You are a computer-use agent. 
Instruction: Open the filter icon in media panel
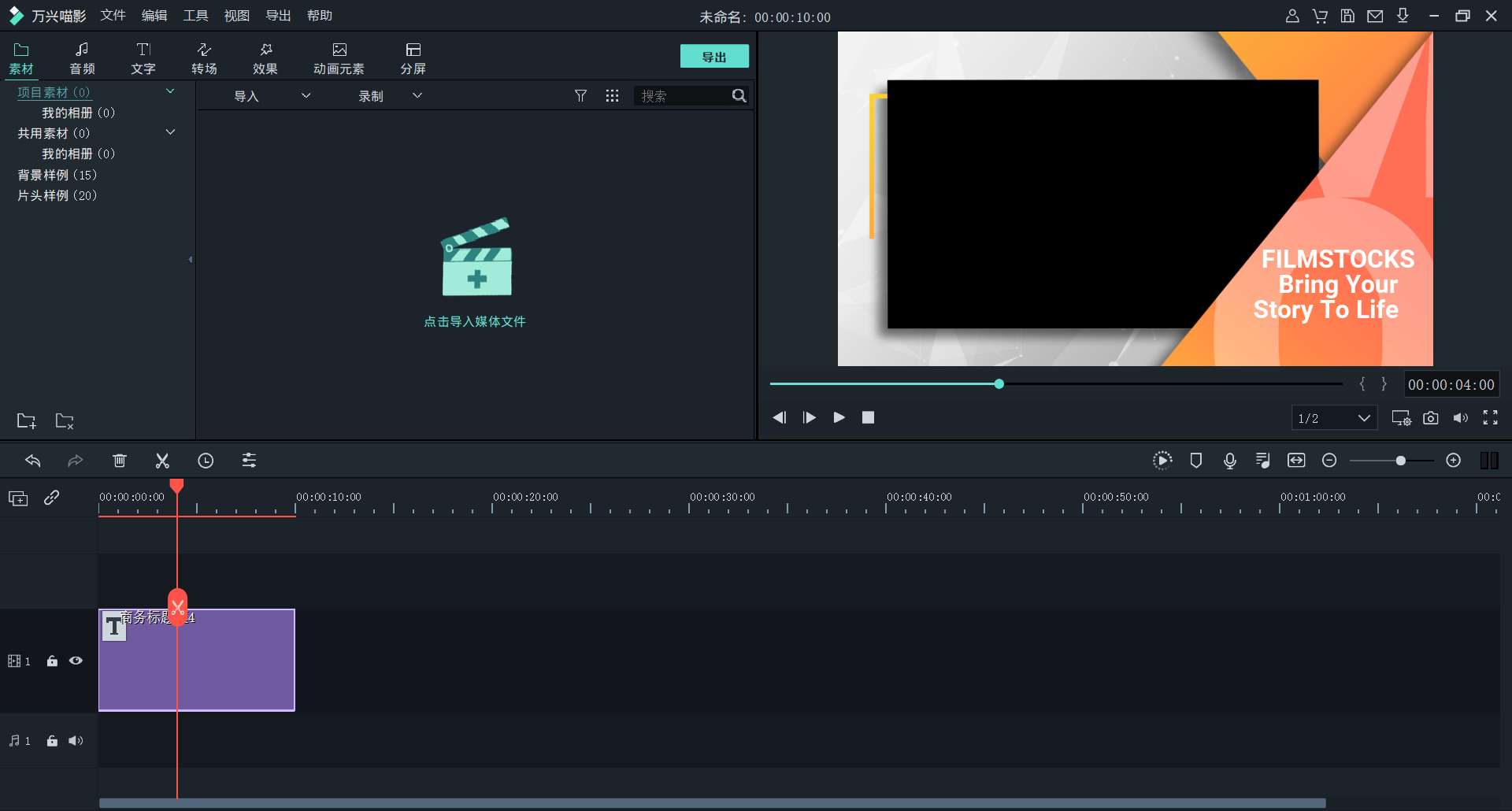(x=580, y=96)
